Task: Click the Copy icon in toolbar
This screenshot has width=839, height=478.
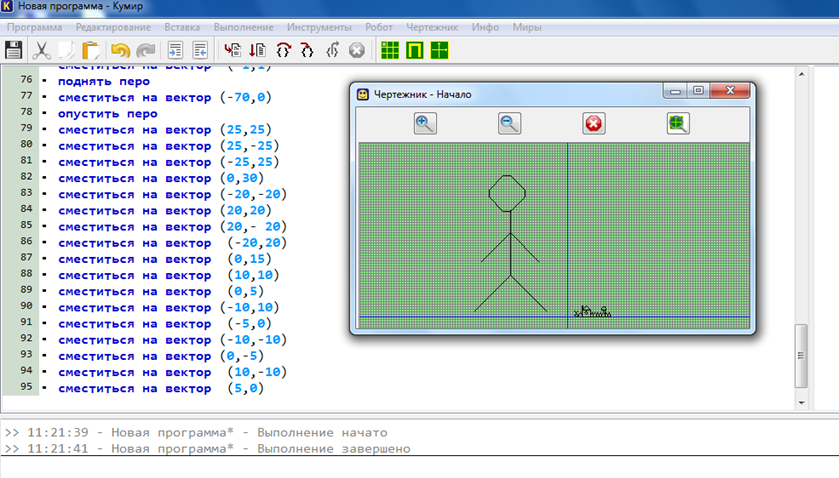Action: [66, 50]
